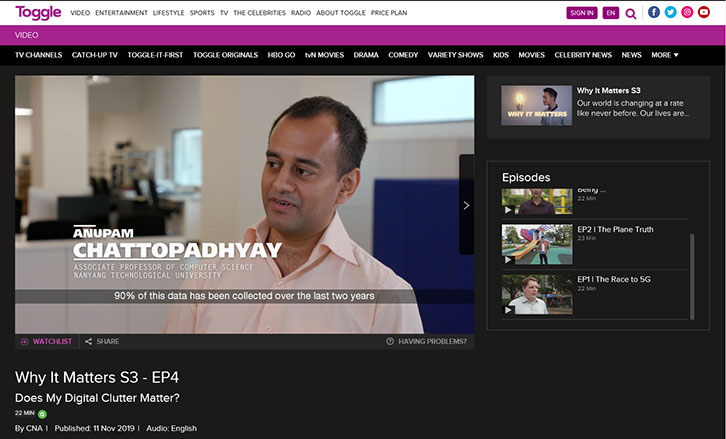Open the Toggle home logo
Viewport: 726px width, 439px height.
pos(38,13)
